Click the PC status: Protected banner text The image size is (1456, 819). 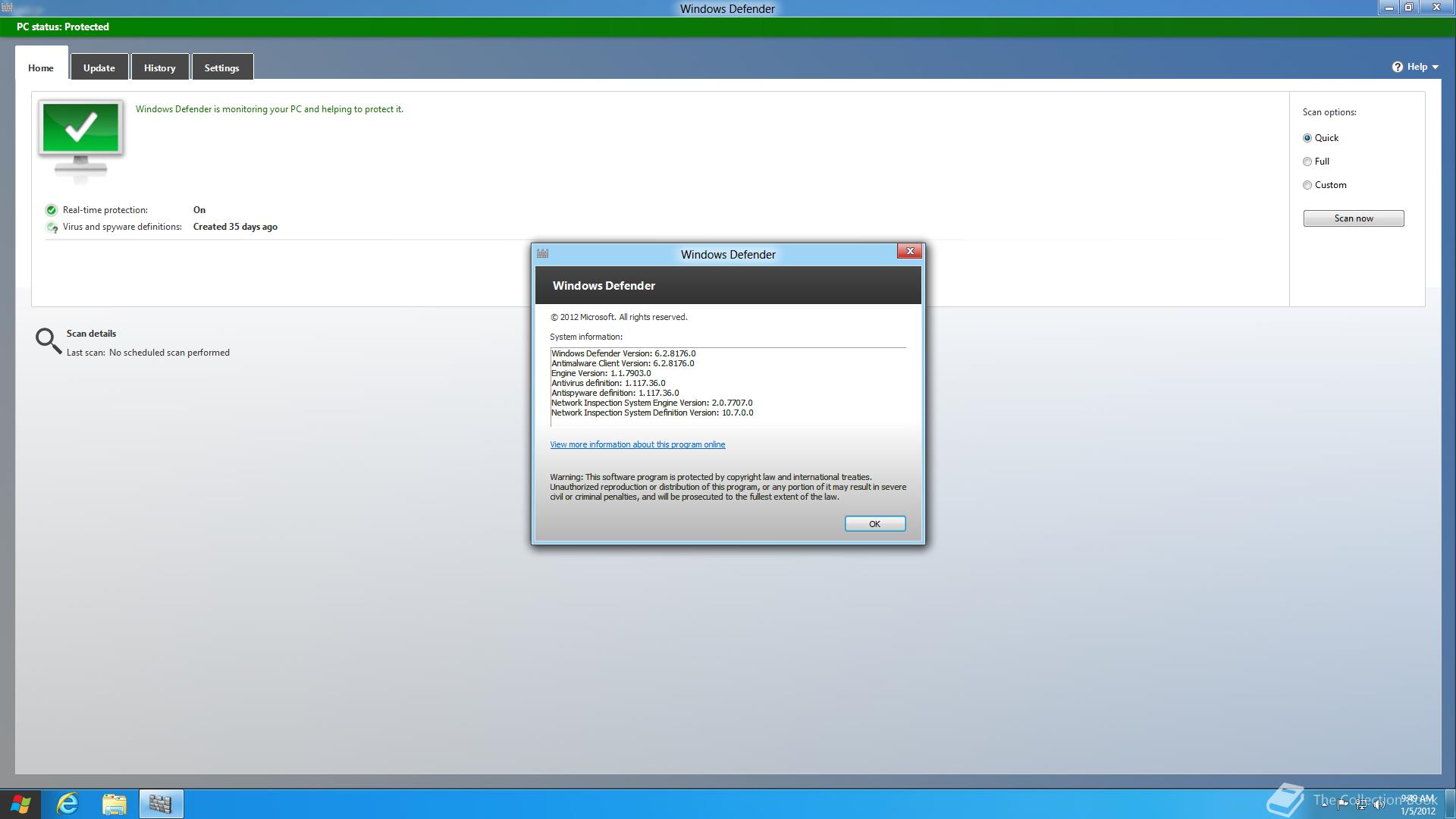(x=63, y=27)
